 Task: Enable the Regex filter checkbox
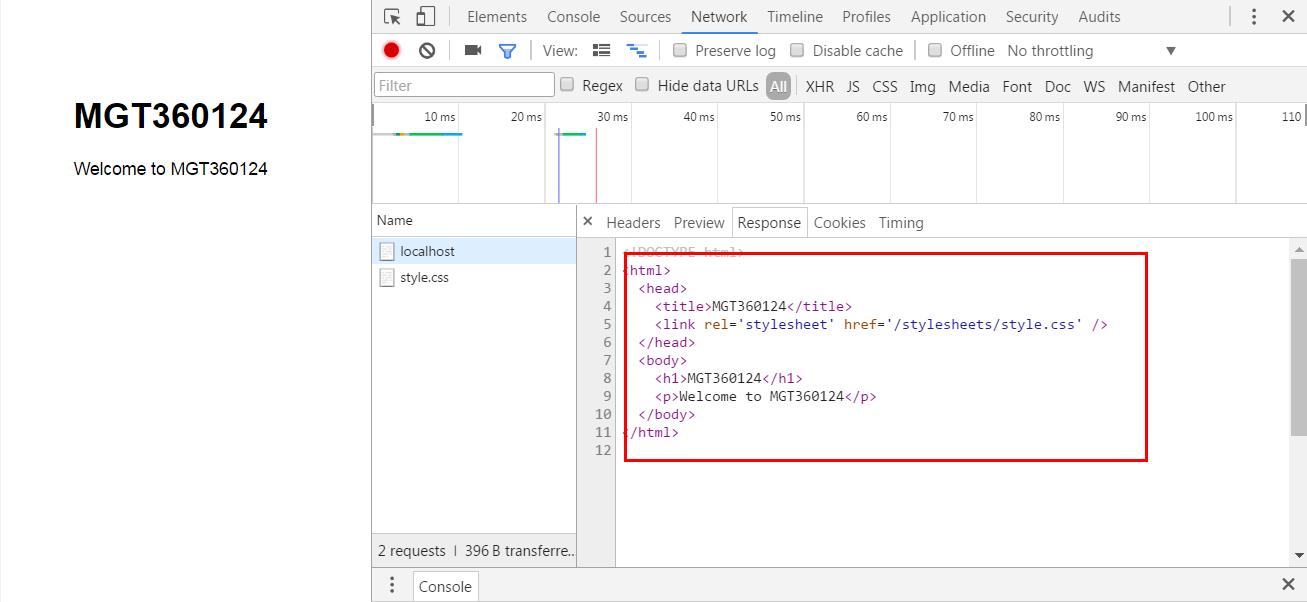coord(567,85)
